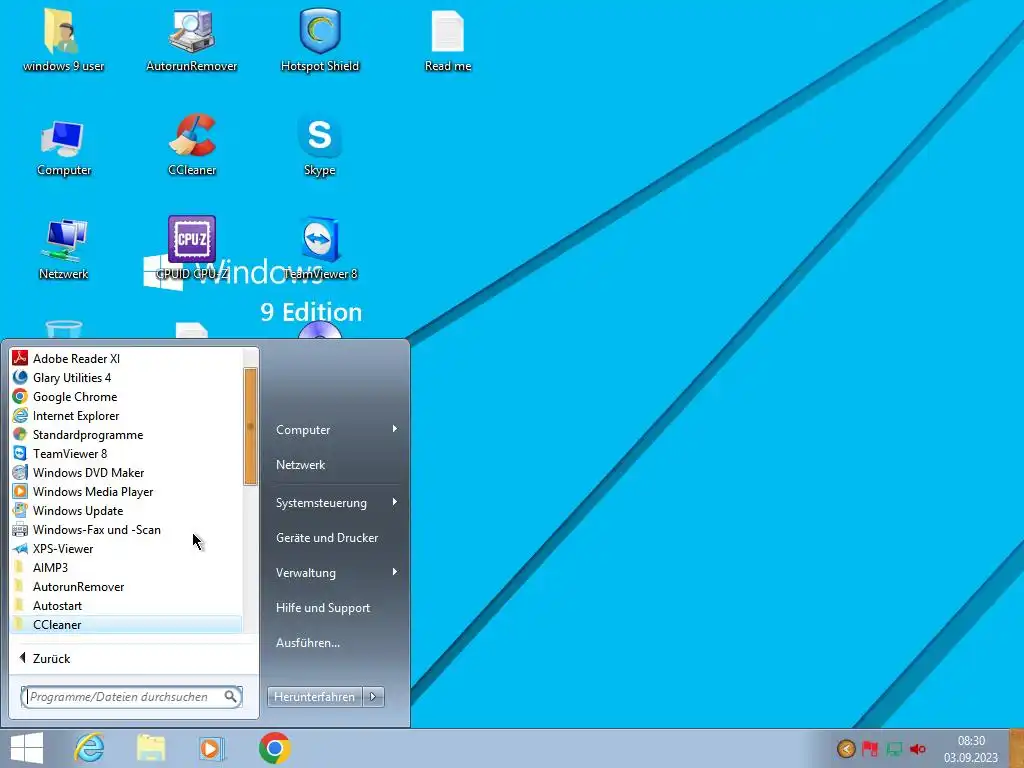Launch XPS-Viewer from the list
The height and width of the screenshot is (768, 1024).
[x=126, y=548]
